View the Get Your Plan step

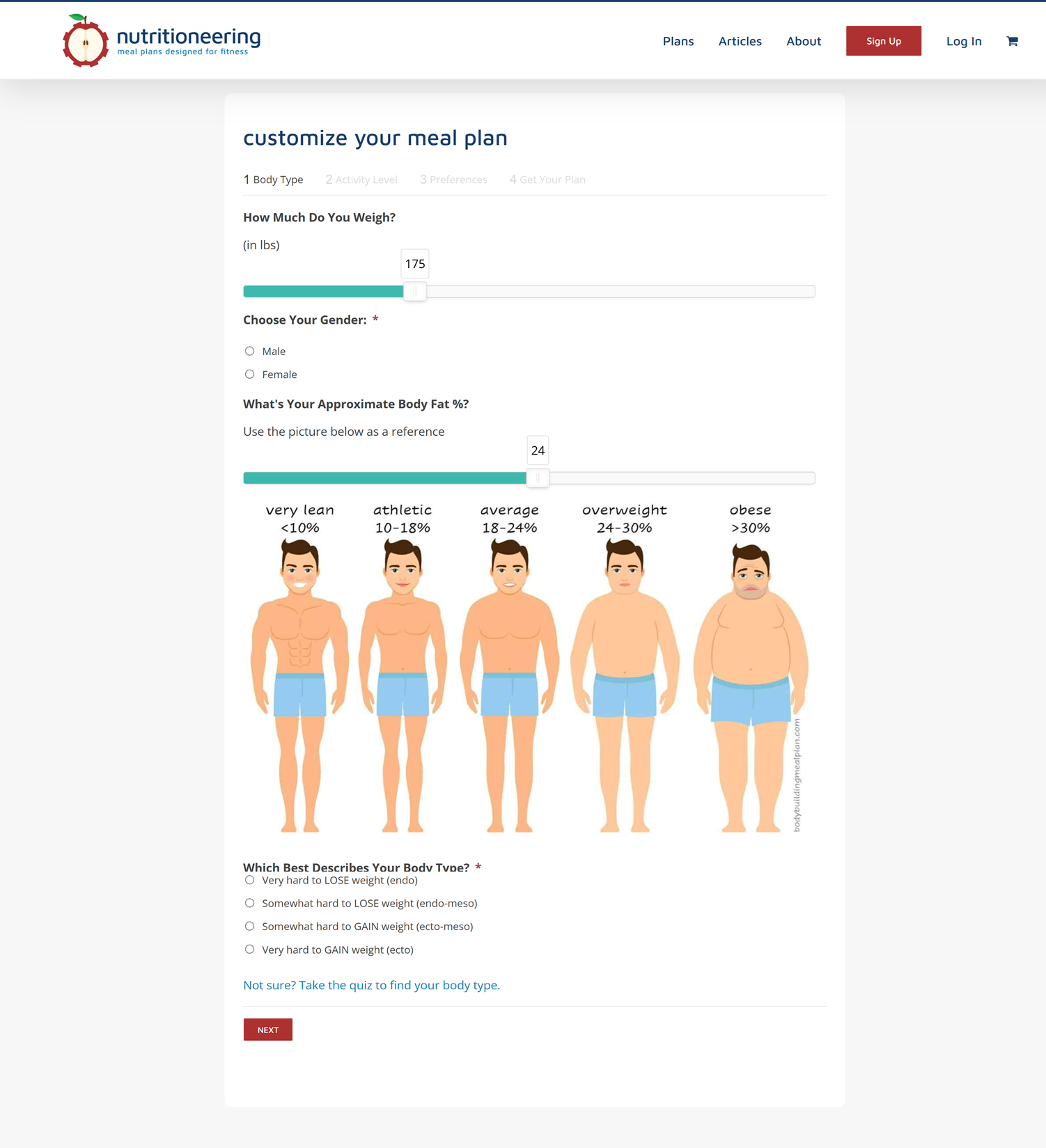547,179
